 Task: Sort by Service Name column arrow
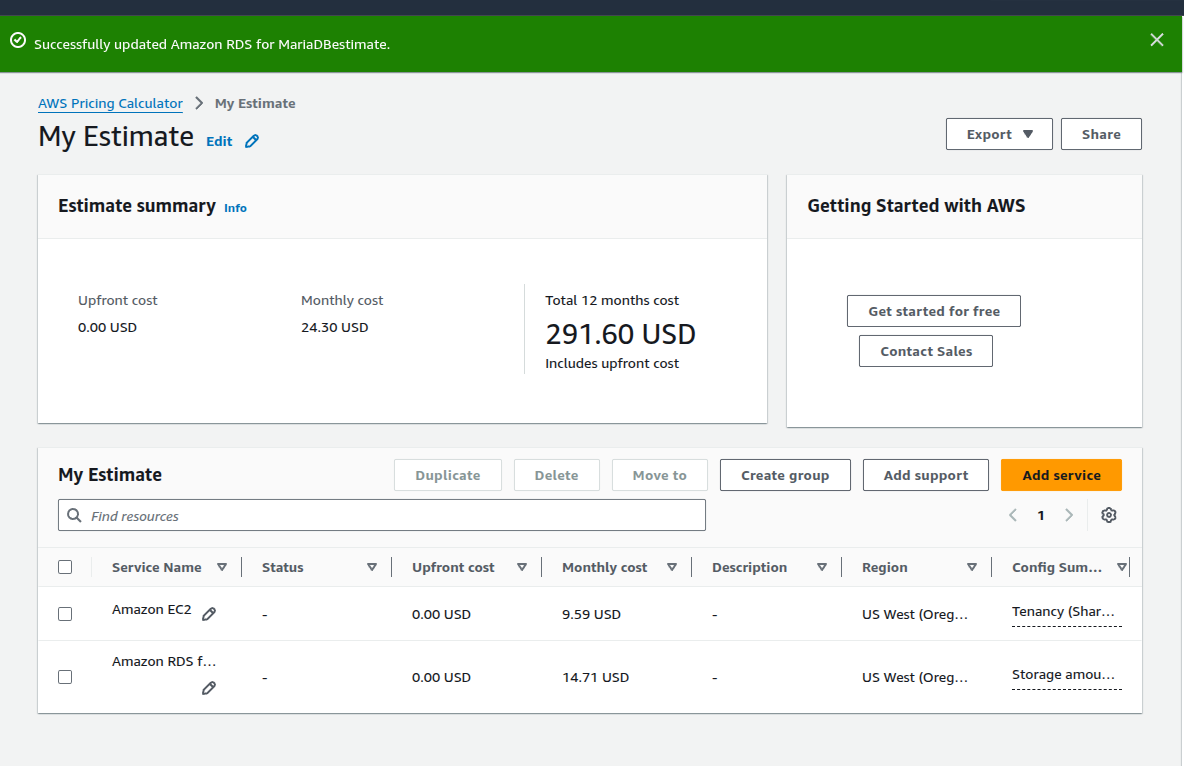pos(222,567)
